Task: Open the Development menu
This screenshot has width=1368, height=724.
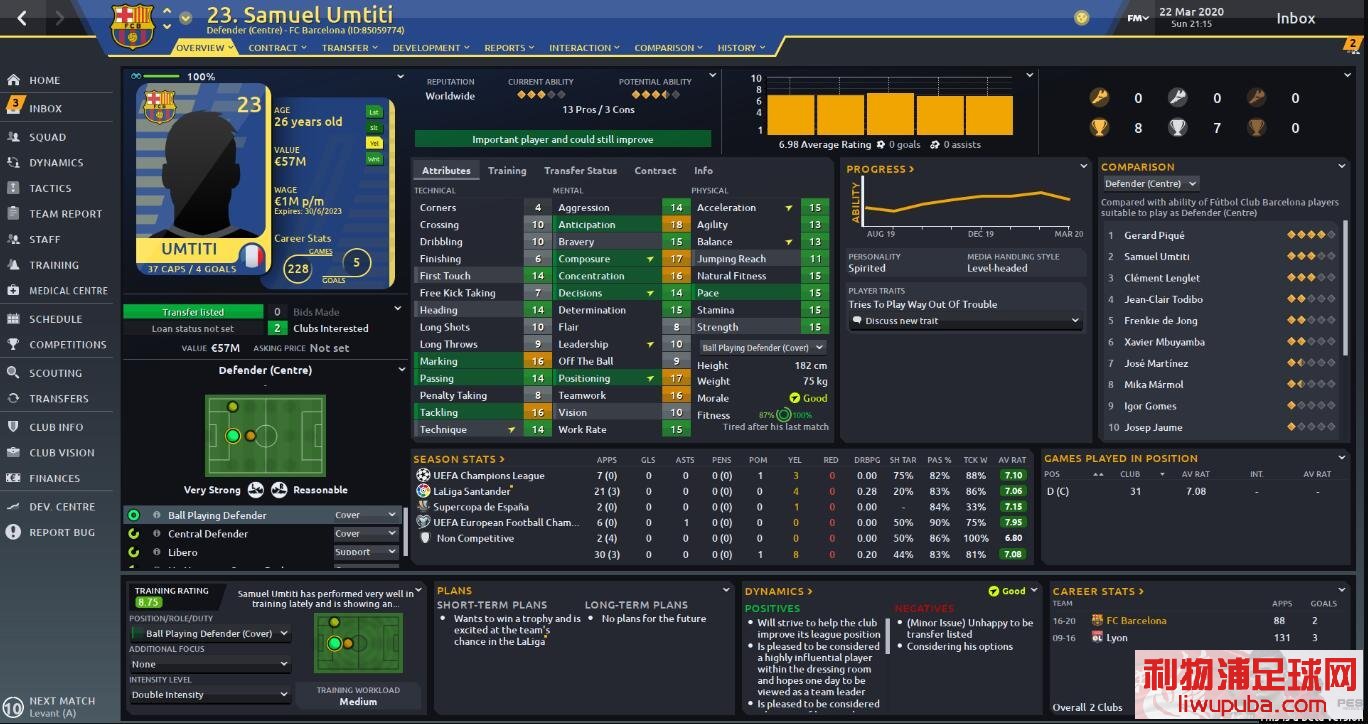Action: pos(431,47)
